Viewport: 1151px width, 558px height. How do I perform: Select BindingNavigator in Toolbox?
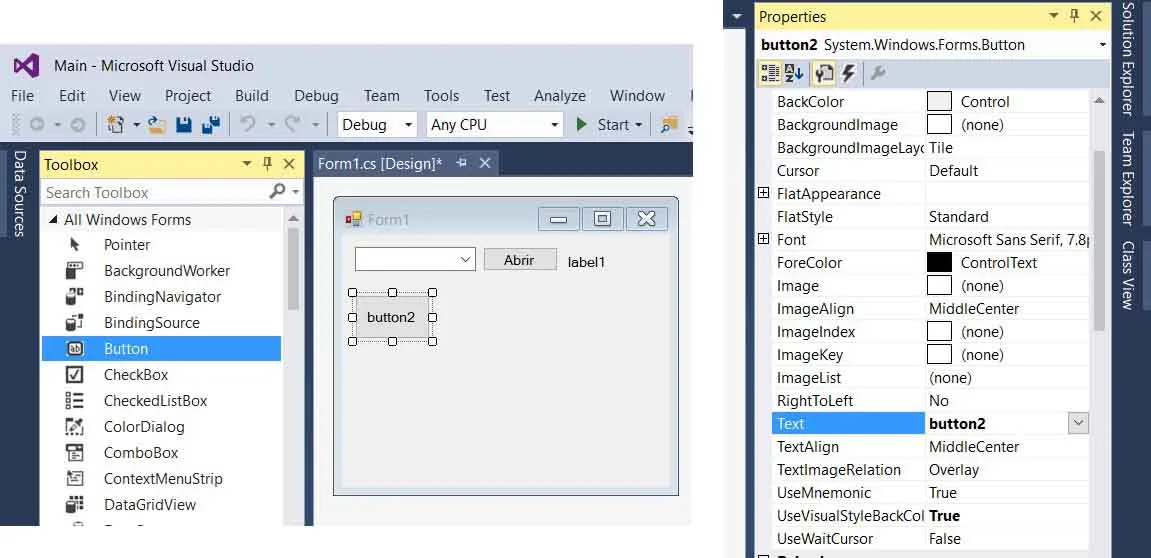(x=161, y=297)
